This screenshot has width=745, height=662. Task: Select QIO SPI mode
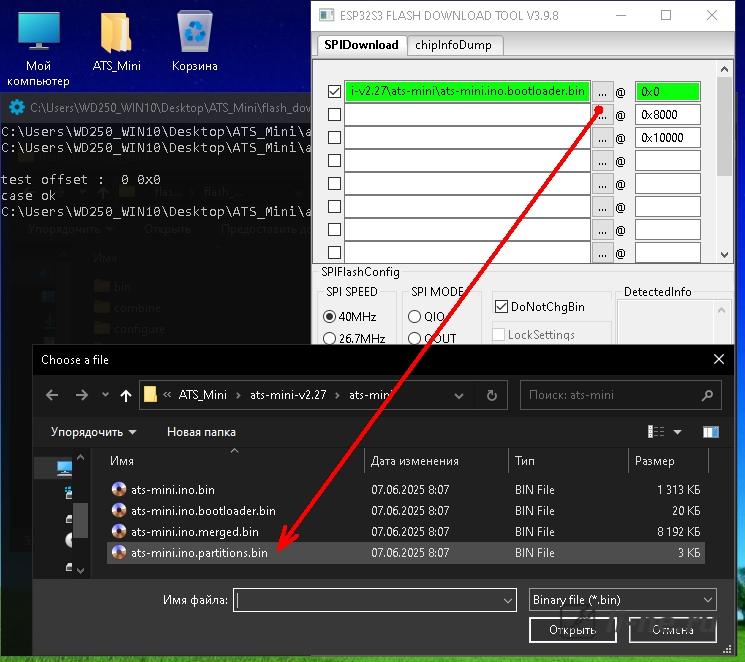[414, 317]
